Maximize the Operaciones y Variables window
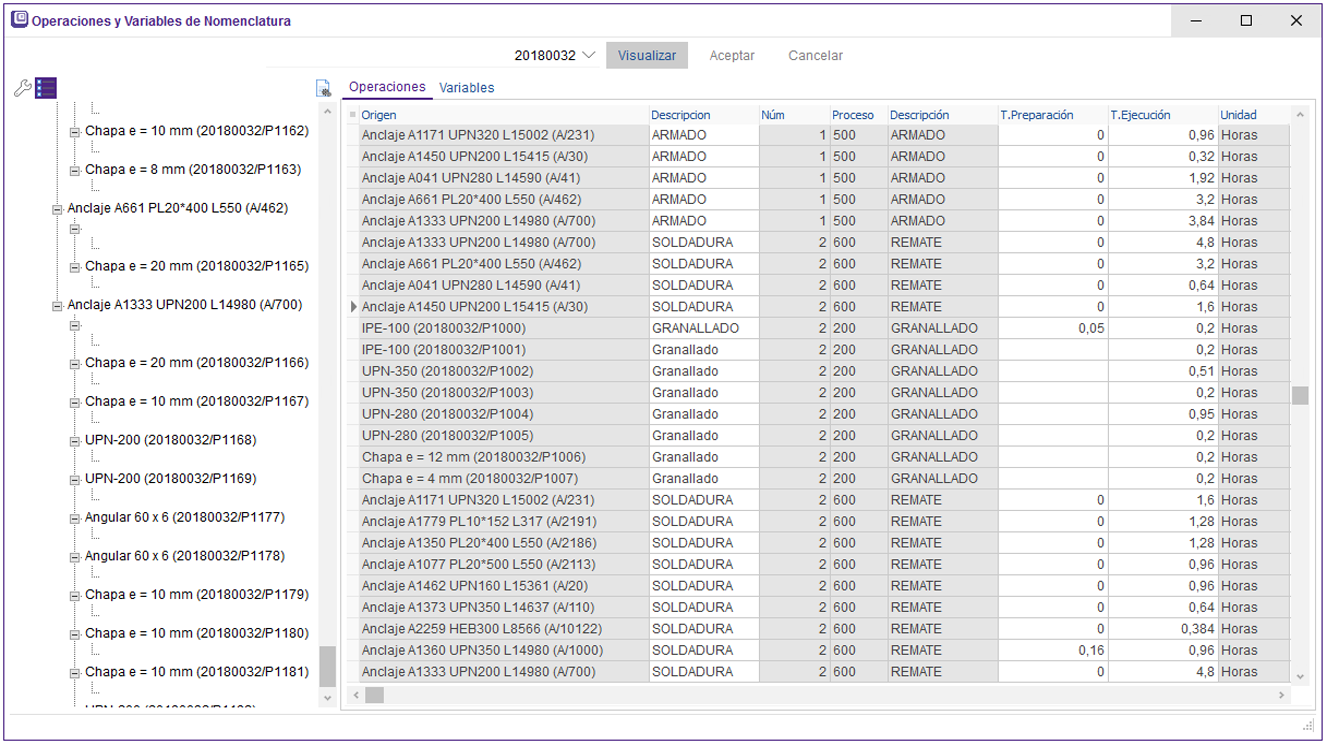The image size is (1327, 745). point(1246,20)
